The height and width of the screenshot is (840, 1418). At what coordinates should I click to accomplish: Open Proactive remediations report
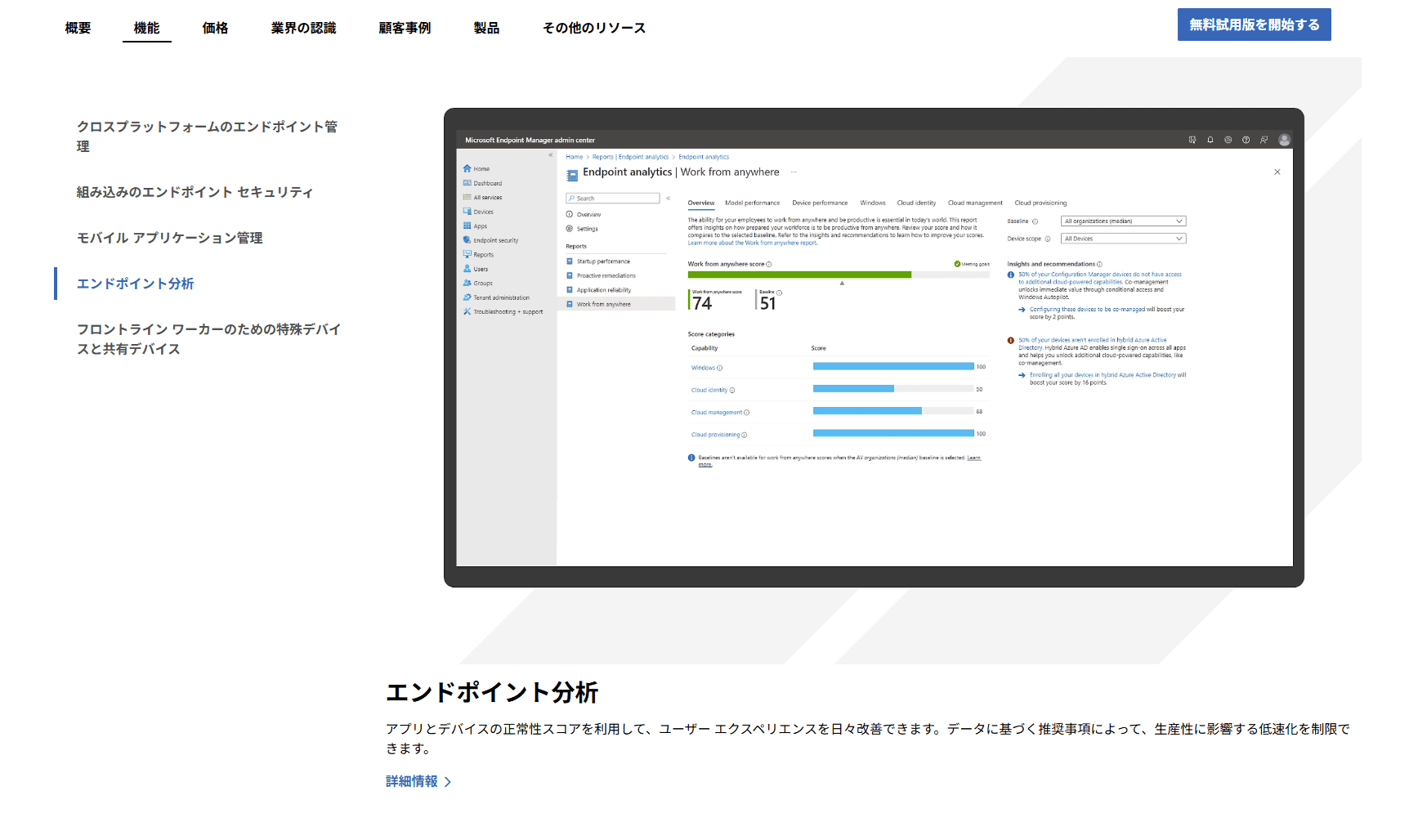click(x=606, y=275)
